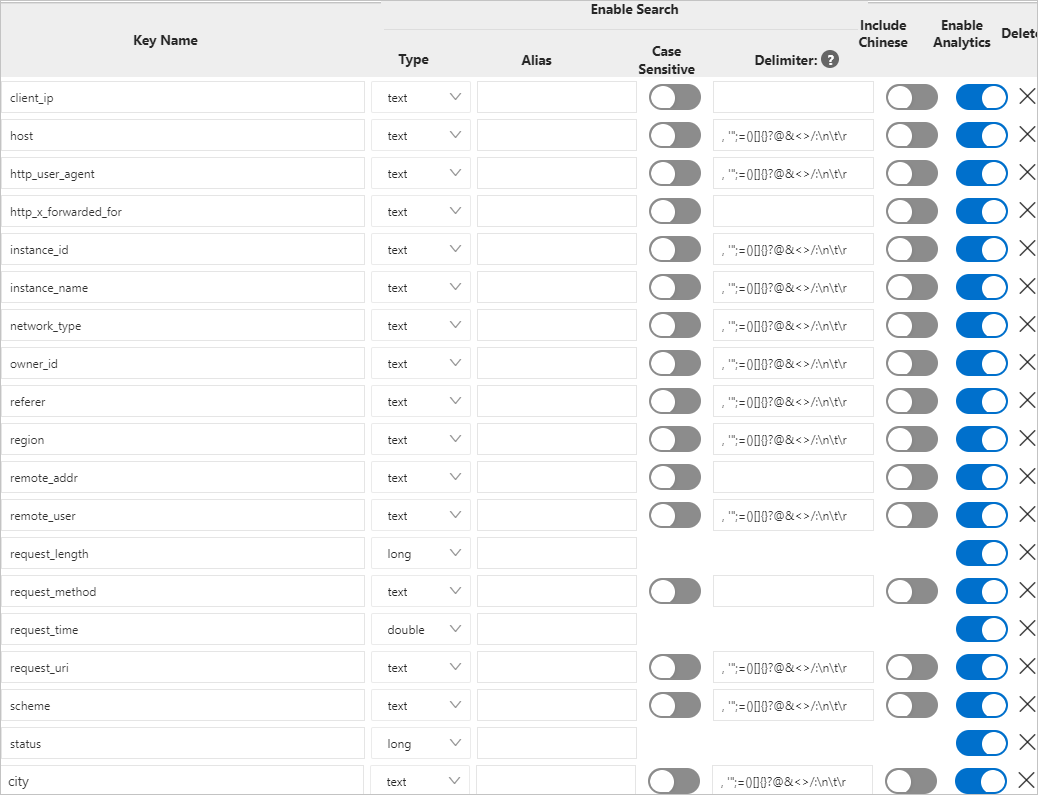Click the Delimiter field for remote_user
The width and height of the screenshot is (1038, 795).
(x=793, y=516)
